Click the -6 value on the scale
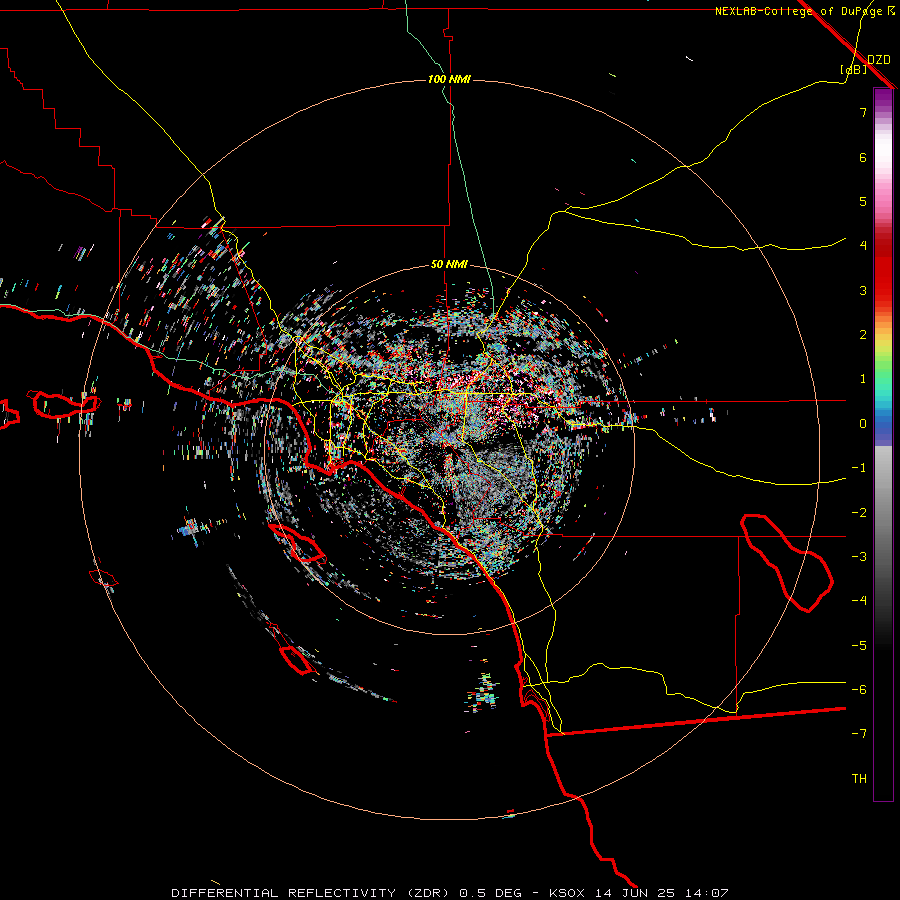This screenshot has height=900, width=900. (859, 690)
